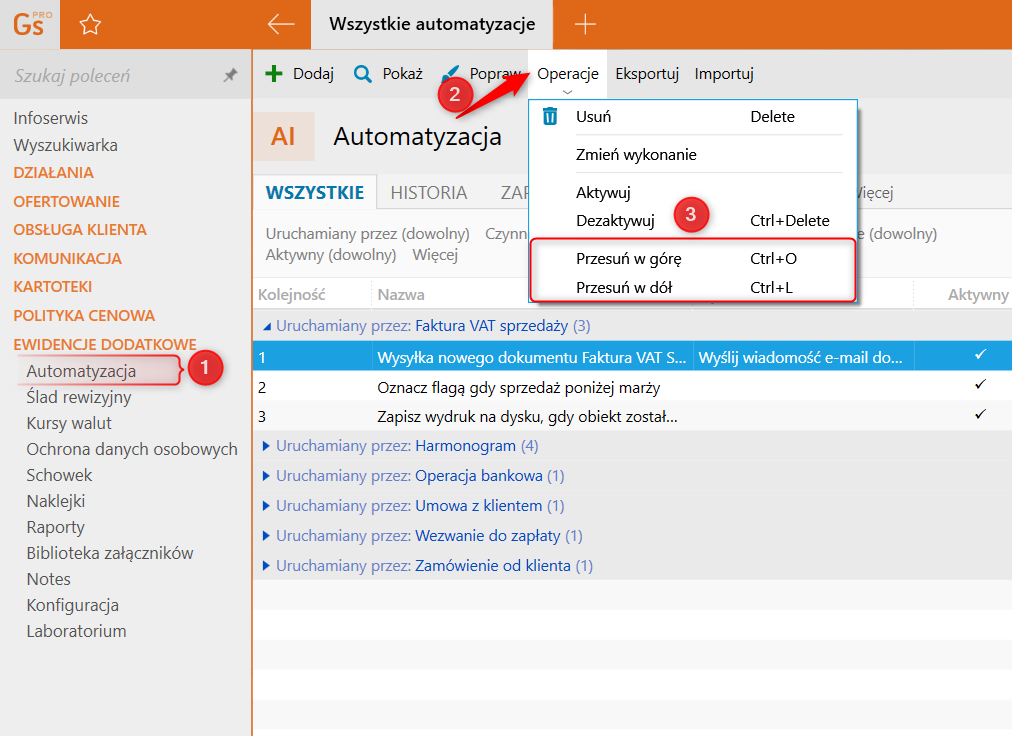The height and width of the screenshot is (736, 1012).
Task: Collapse the EWIDENCJE DODATKOWE section
Action: 105,344
